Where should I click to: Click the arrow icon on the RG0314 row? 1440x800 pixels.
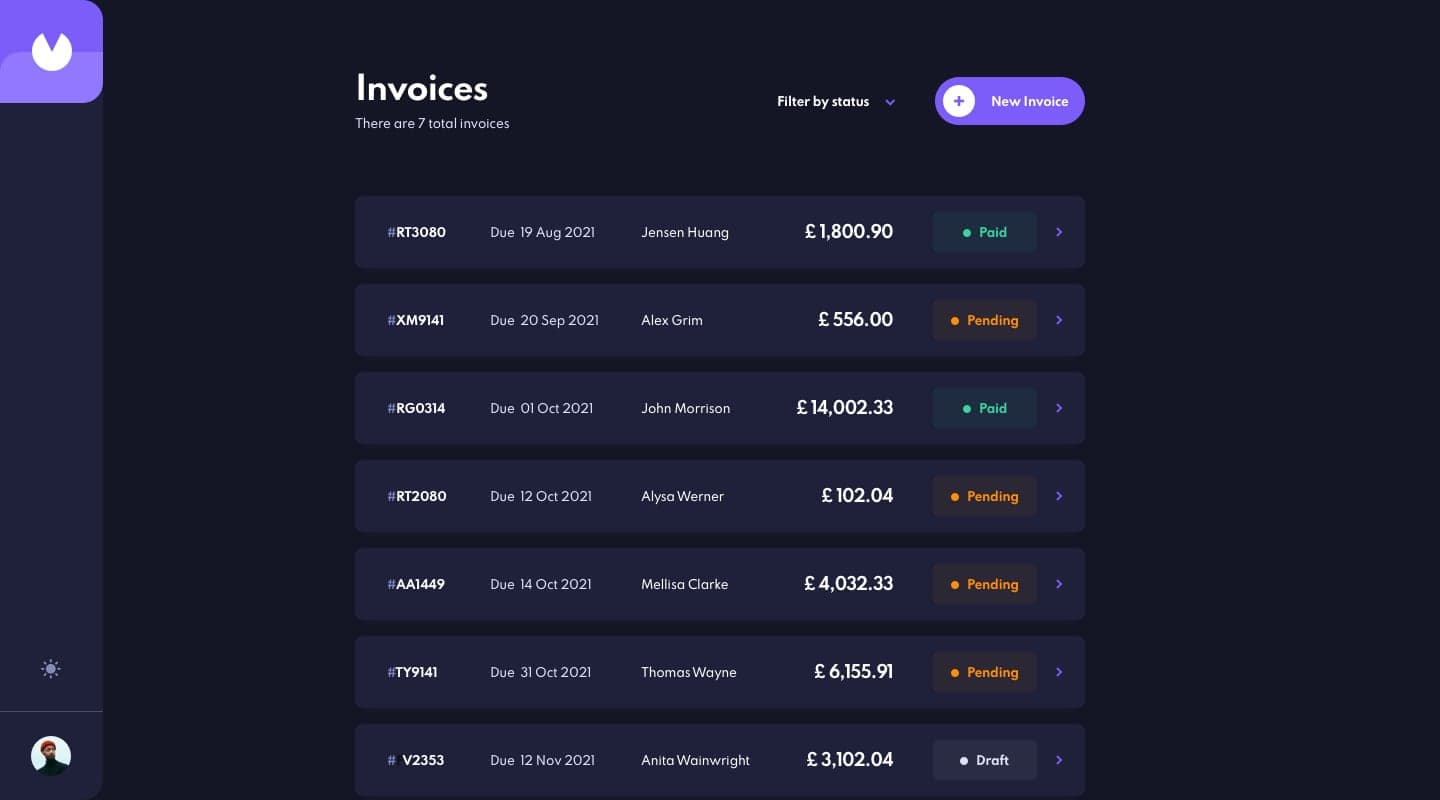pyautogui.click(x=1059, y=408)
